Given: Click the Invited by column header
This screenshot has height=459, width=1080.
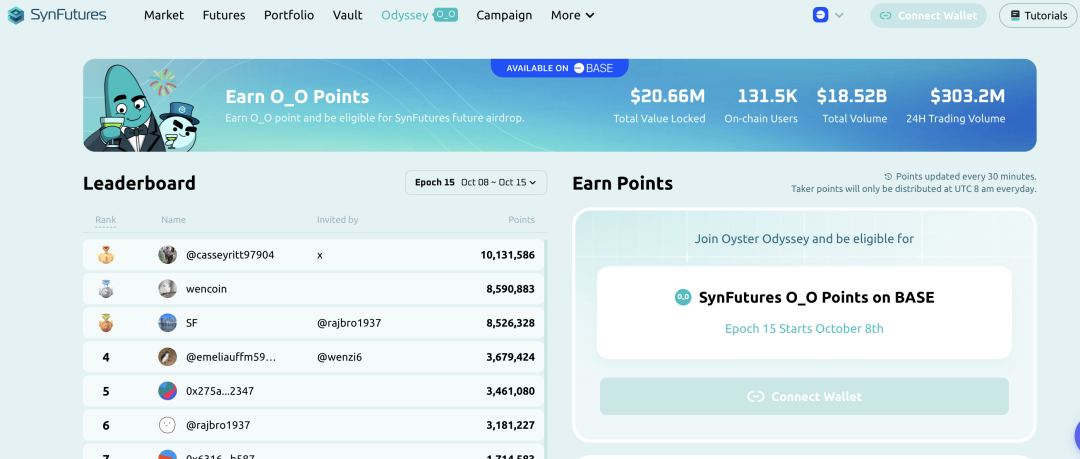Looking at the screenshot, I should [x=338, y=220].
